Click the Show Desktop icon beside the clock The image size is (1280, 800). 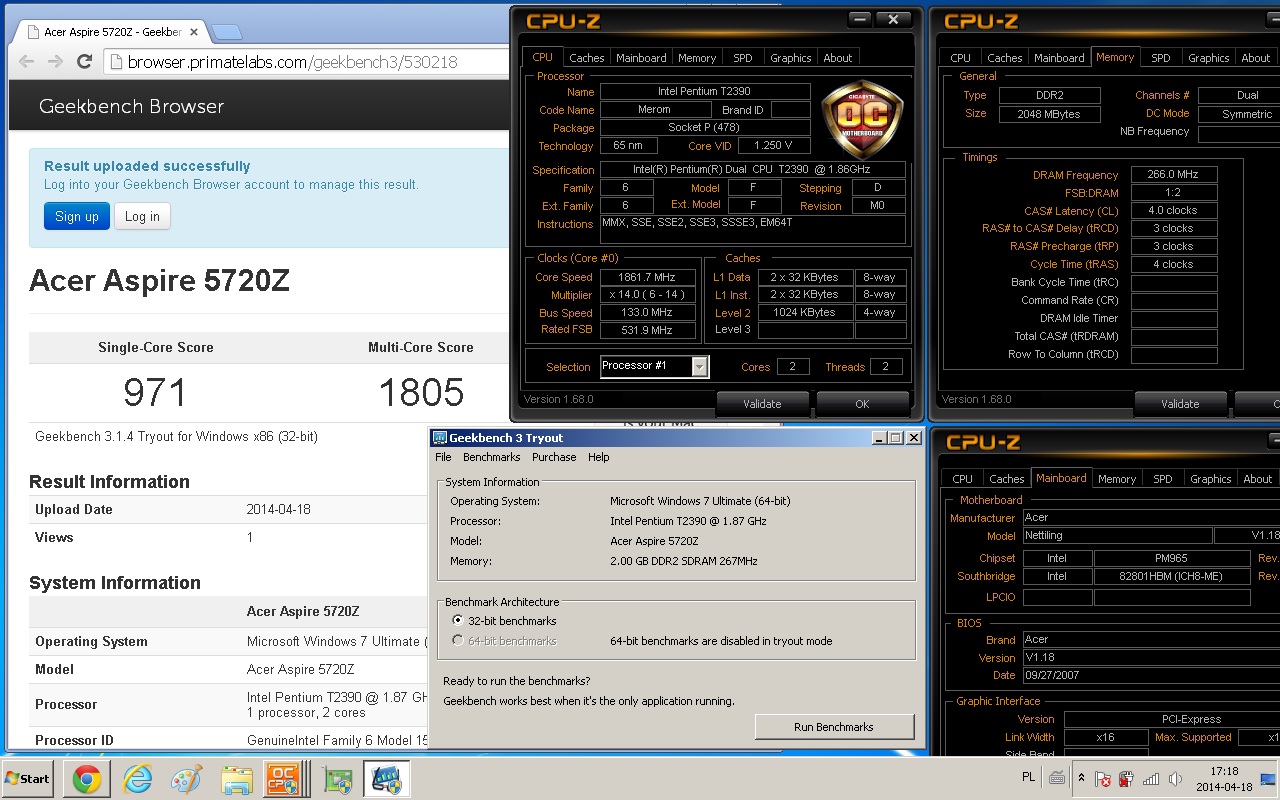[x=1269, y=778]
